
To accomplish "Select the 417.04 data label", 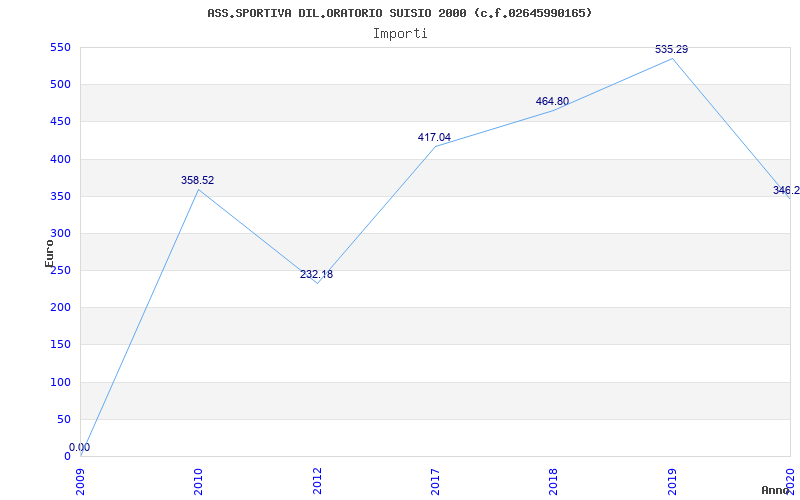I will (x=434, y=137).
